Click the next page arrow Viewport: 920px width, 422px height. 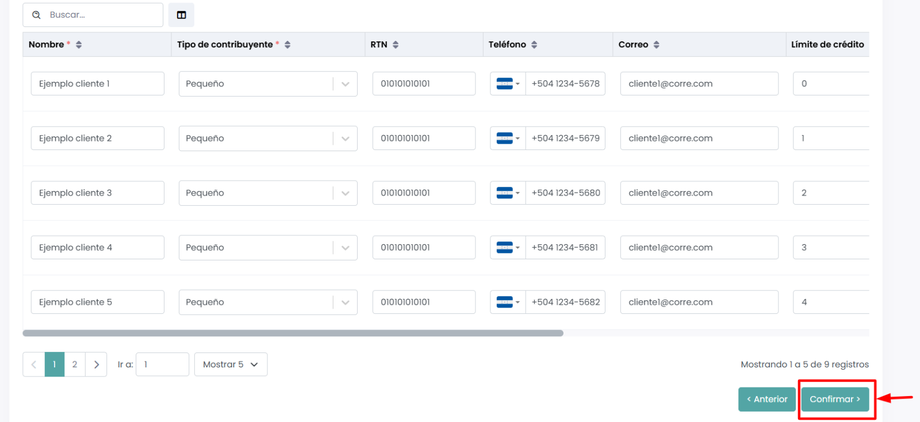[96, 365]
